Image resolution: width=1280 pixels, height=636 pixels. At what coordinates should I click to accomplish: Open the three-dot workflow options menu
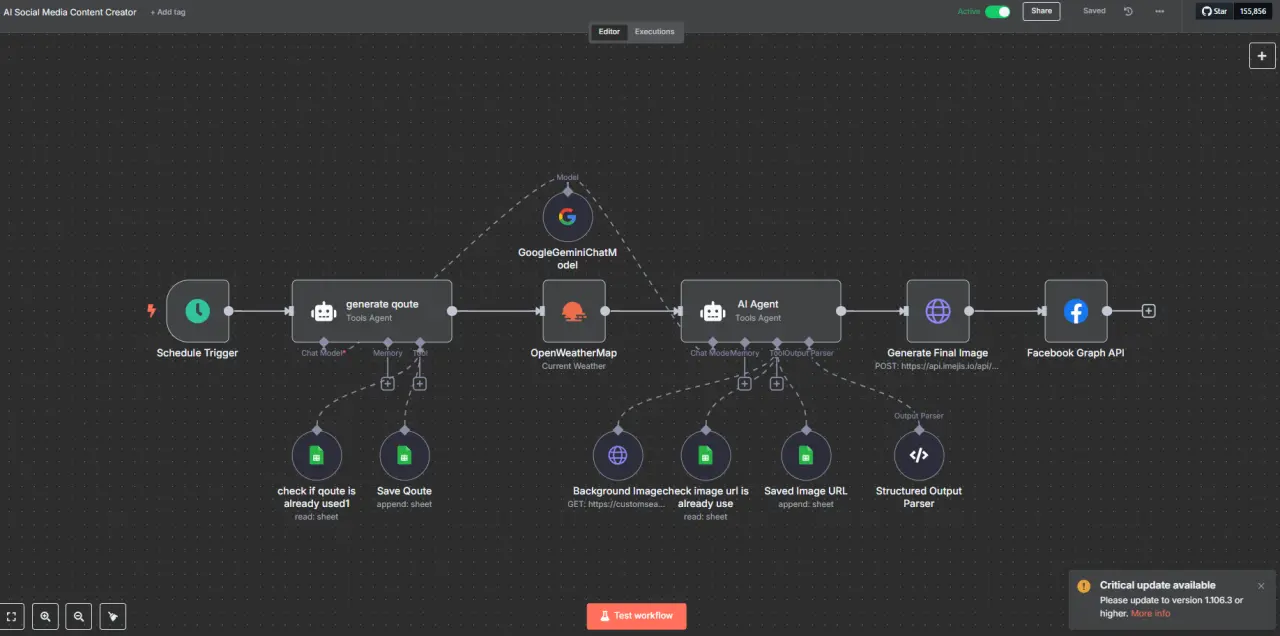(1159, 11)
